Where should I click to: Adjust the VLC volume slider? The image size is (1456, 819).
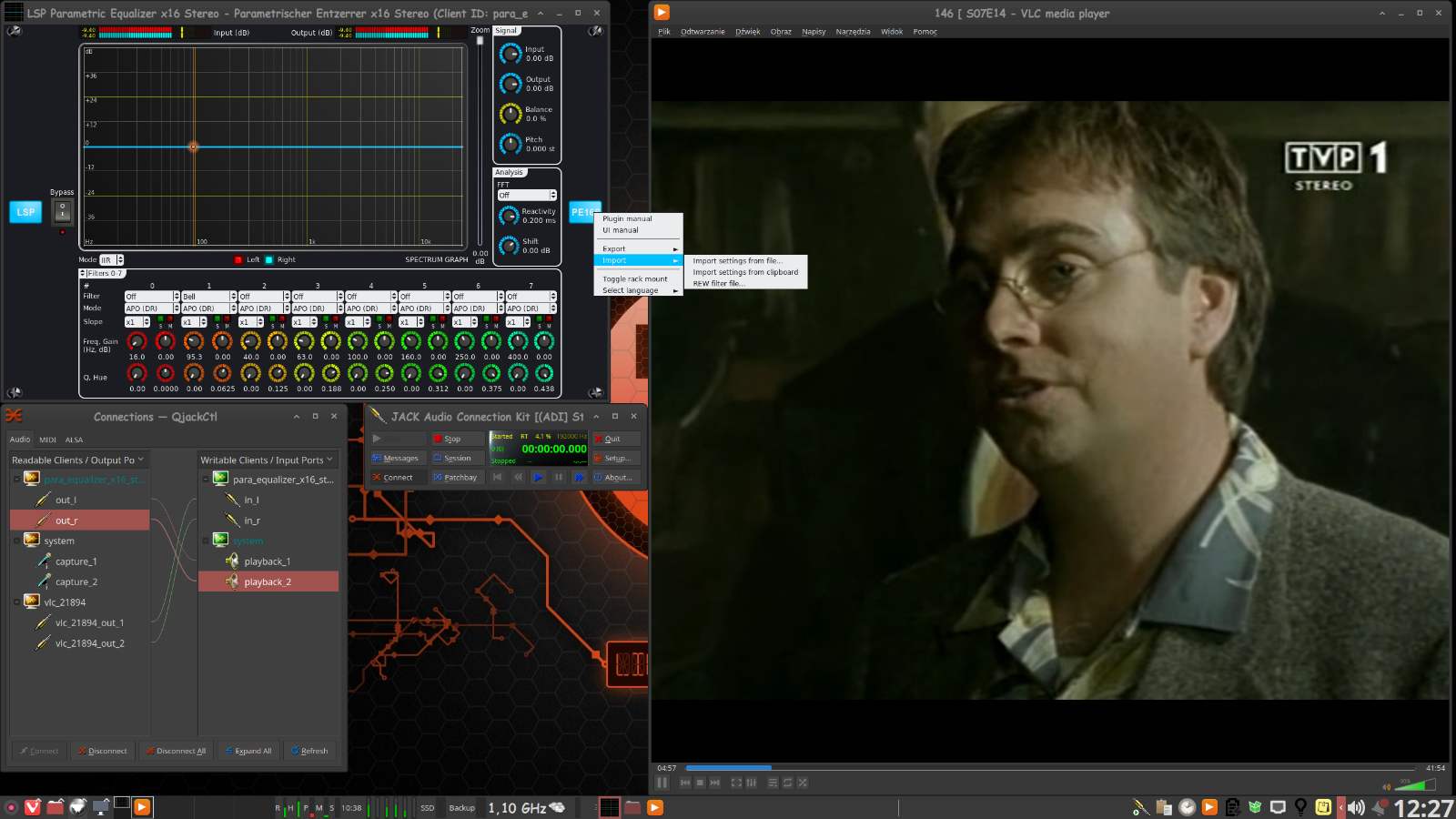coord(1415,785)
